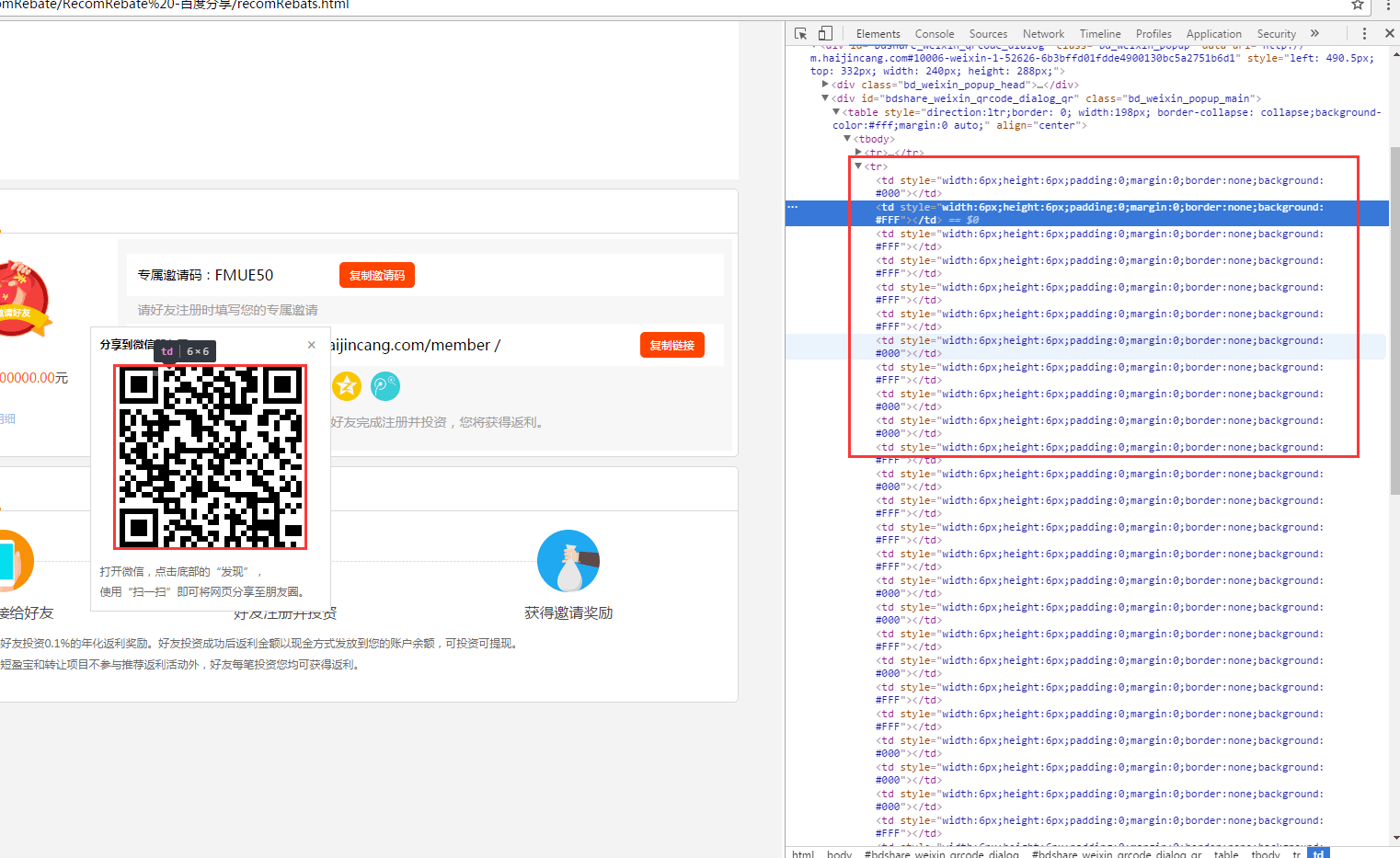
Task: Open the Sources tab
Action: (988, 34)
